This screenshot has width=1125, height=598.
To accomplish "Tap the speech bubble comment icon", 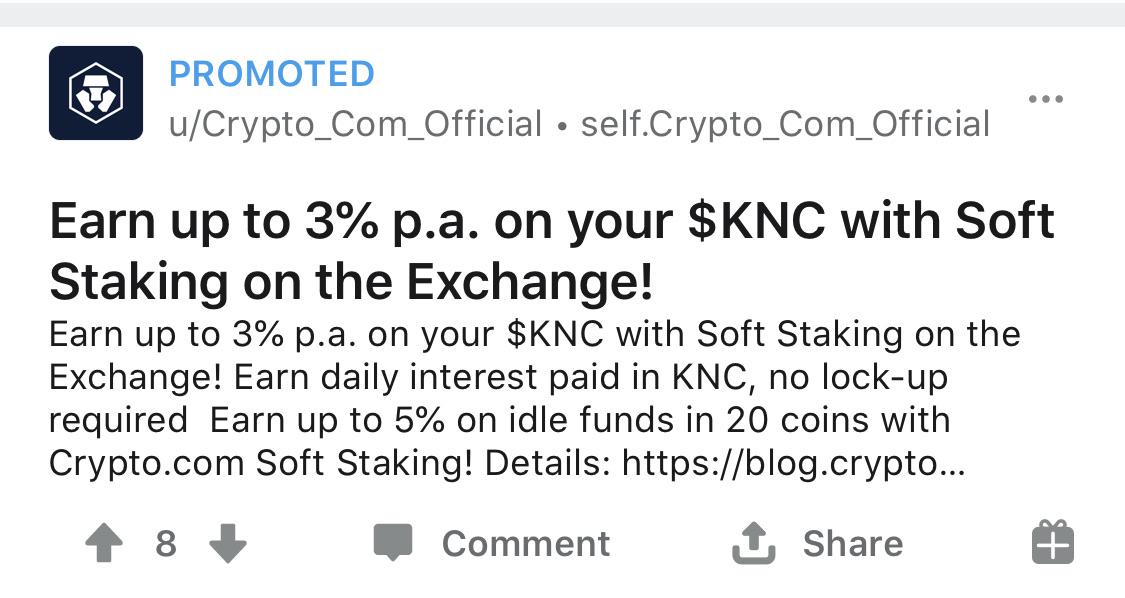I will point(393,543).
